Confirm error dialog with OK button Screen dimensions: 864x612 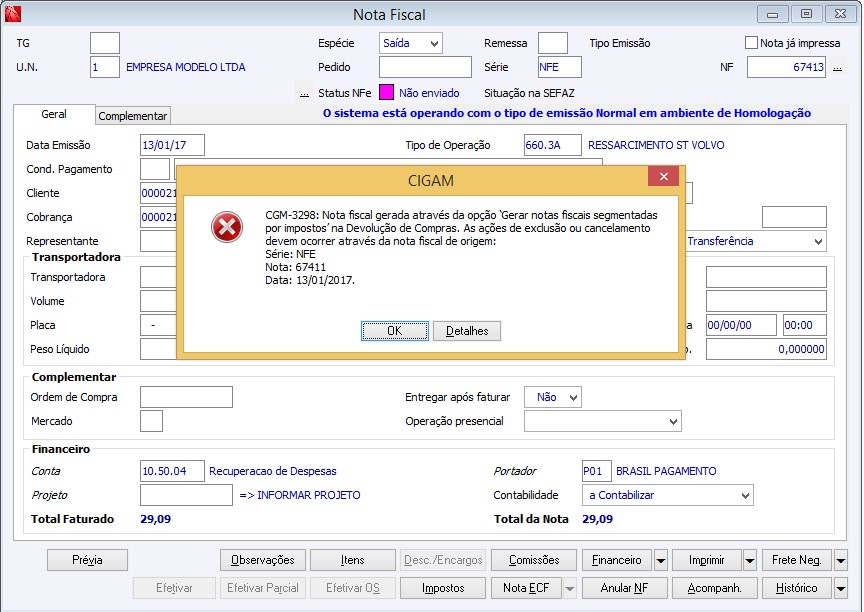[395, 331]
